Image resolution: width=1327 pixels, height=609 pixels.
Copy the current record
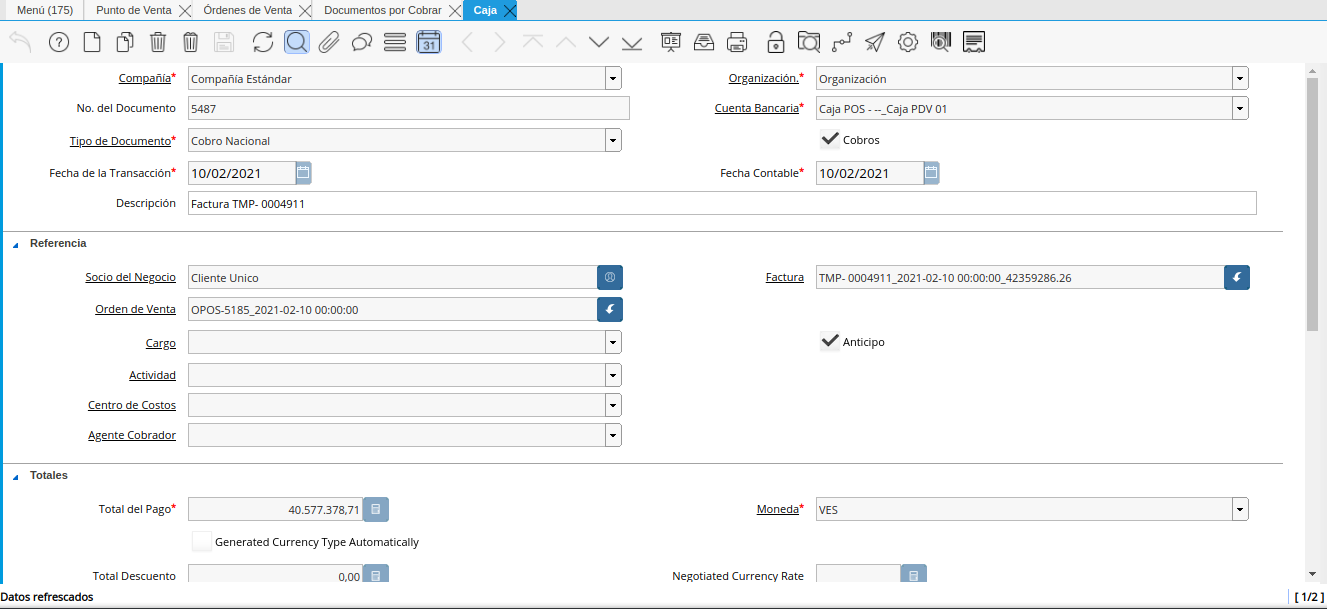click(125, 42)
